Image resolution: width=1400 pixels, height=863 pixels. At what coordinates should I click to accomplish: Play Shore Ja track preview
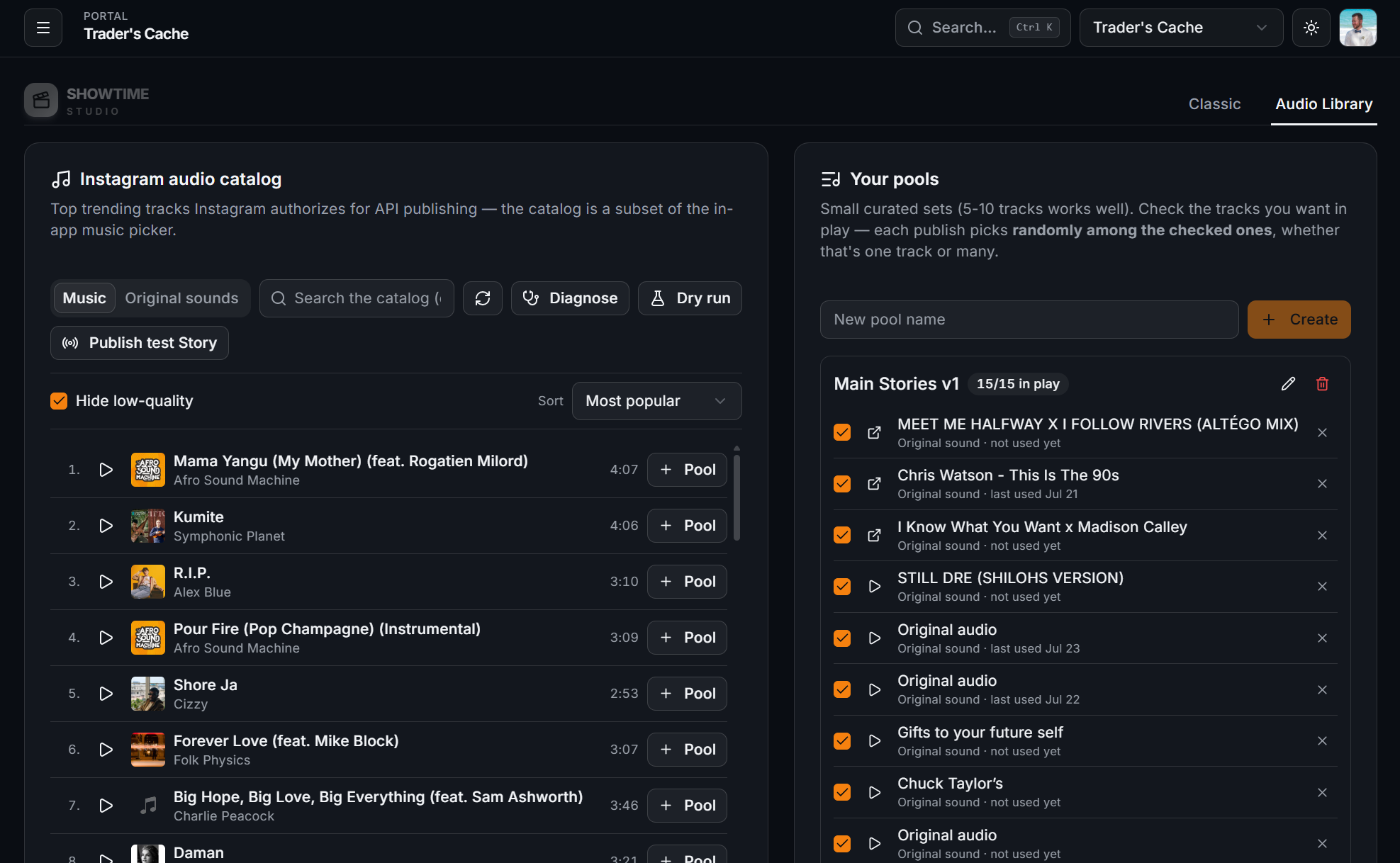[106, 694]
